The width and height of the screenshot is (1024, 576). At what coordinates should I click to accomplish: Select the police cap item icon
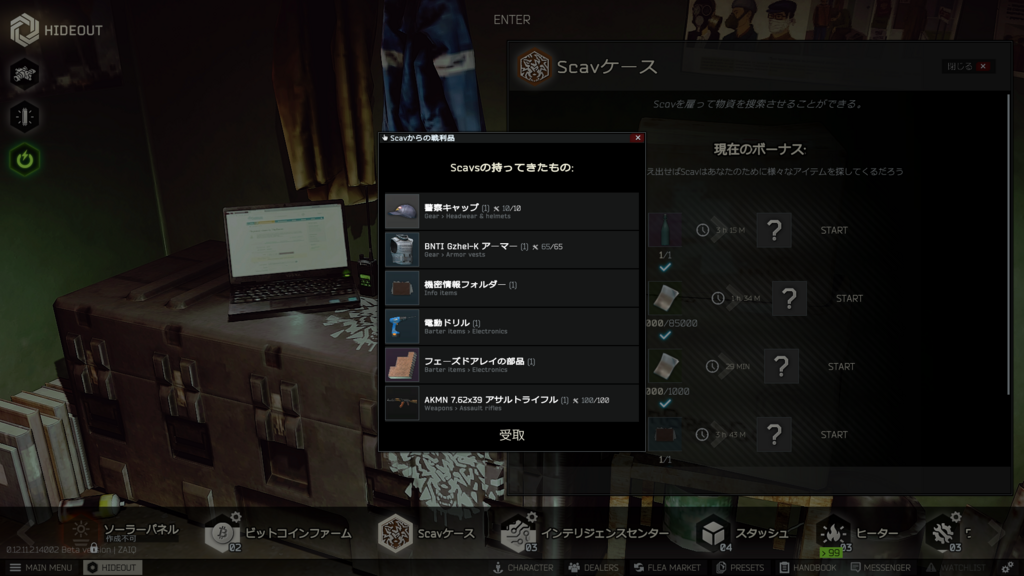pyautogui.click(x=402, y=211)
